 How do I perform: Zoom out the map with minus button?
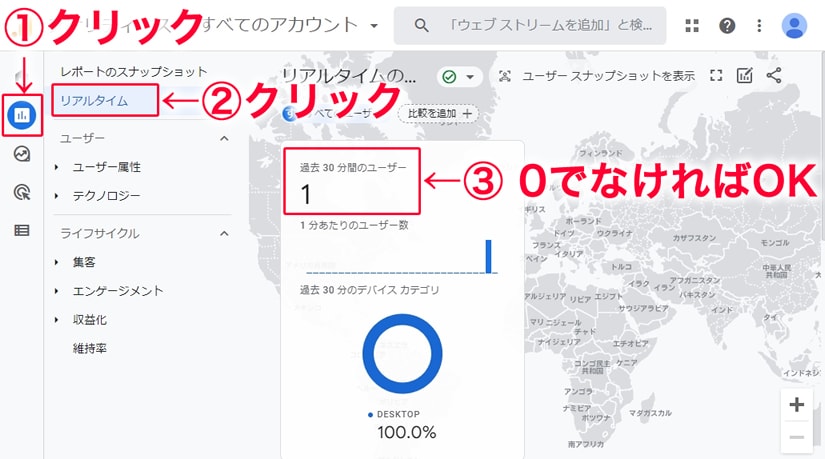797,437
